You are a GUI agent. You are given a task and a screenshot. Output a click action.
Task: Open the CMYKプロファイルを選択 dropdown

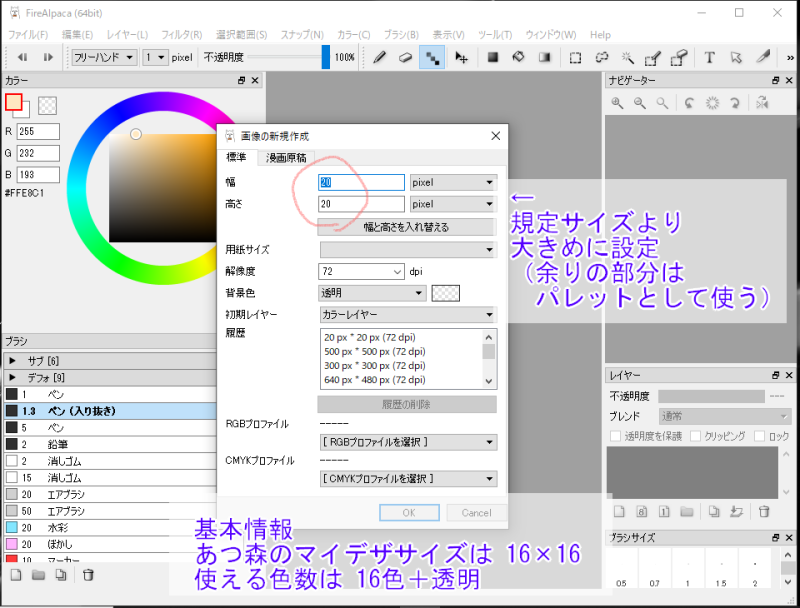click(x=408, y=479)
